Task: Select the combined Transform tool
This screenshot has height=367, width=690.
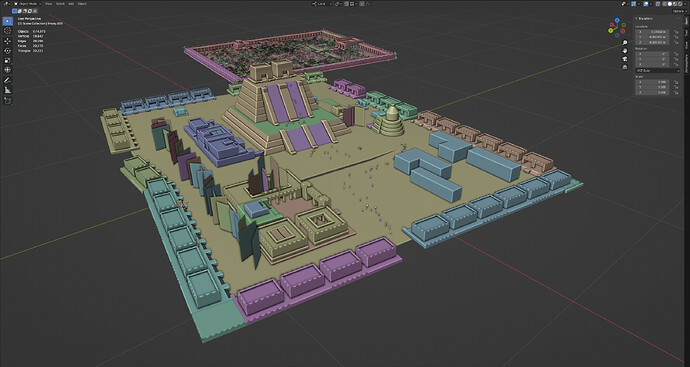Action: pyautogui.click(x=7, y=70)
